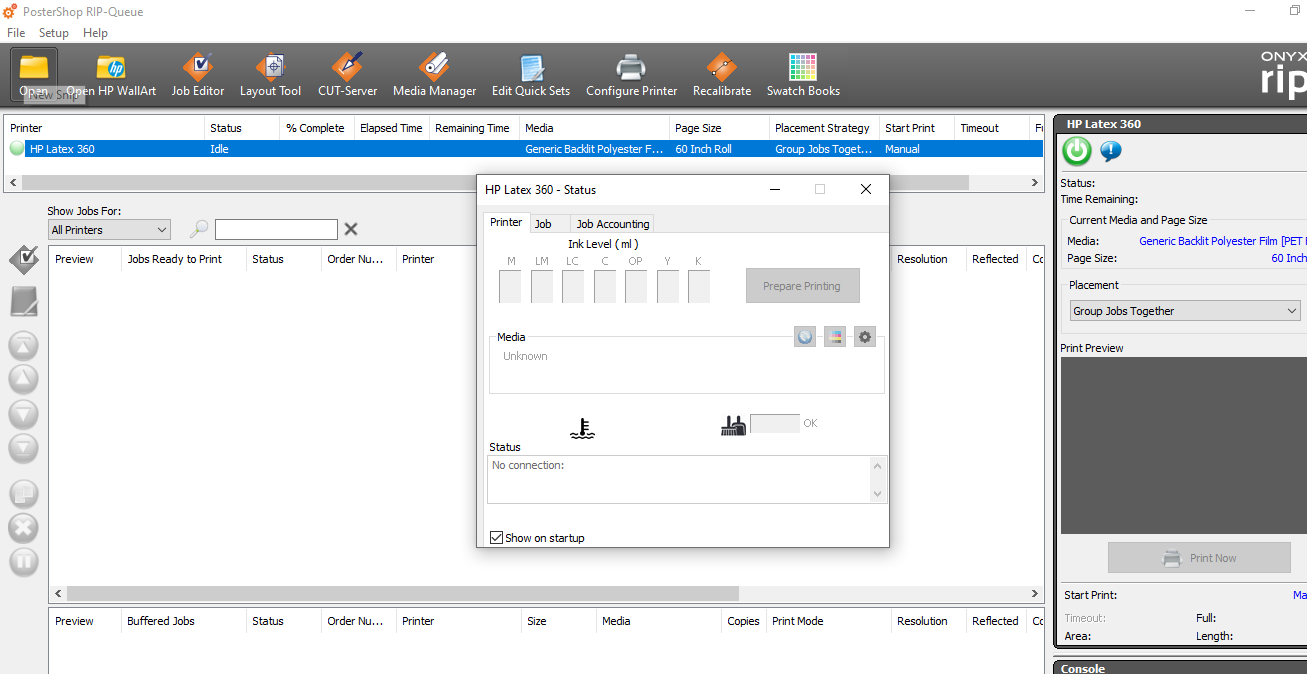1307x674 pixels.
Task: Click the green power icon for HP Latex 360
Action: (x=1077, y=151)
